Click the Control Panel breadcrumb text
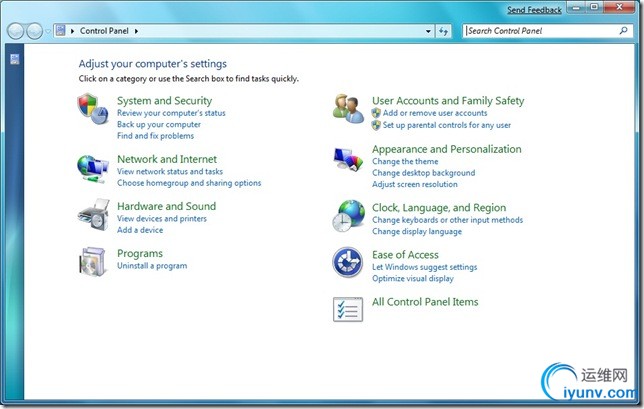 click(104, 31)
